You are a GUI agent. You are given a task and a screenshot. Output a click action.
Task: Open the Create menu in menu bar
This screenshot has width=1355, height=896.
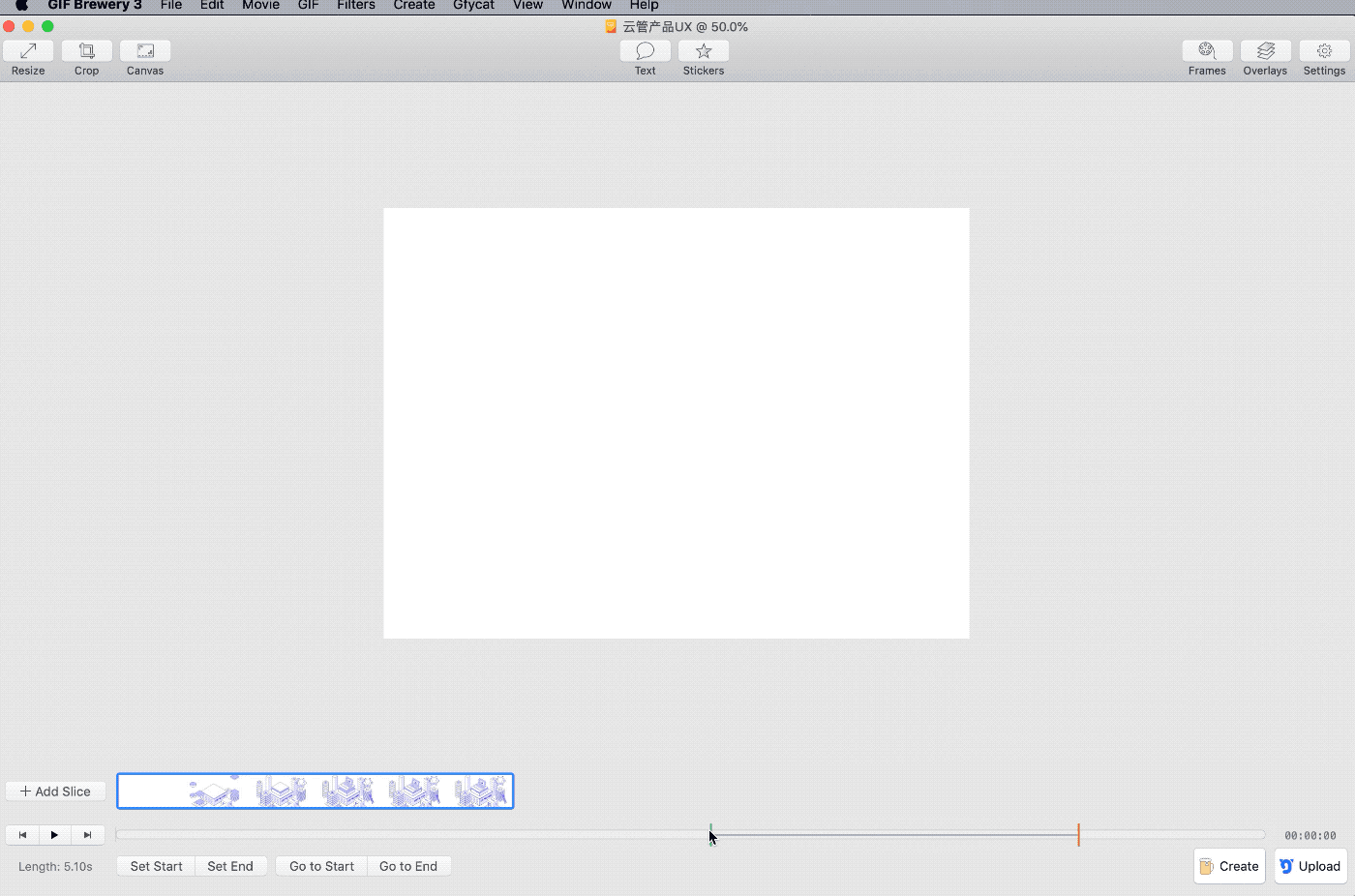[414, 5]
